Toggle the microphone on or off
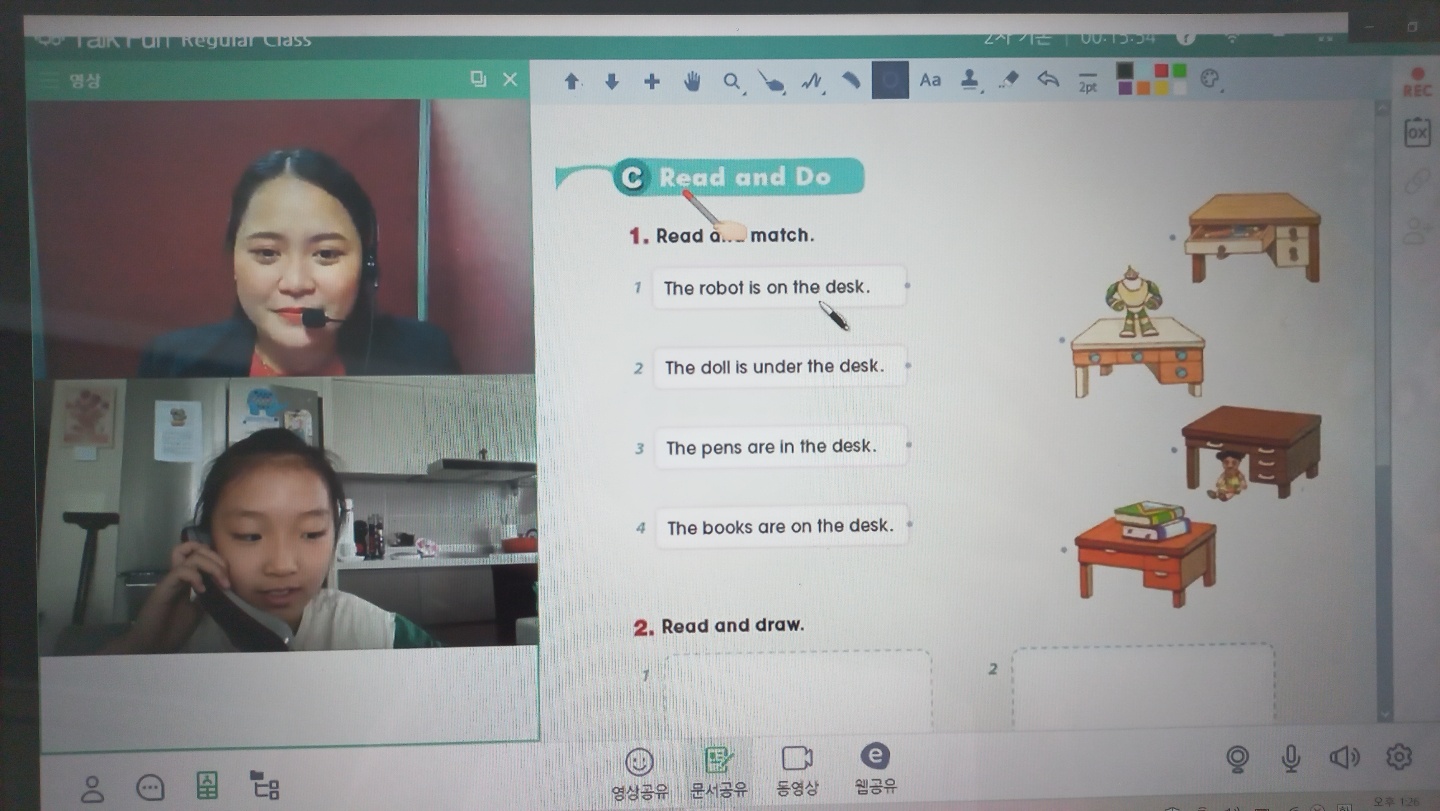 (1291, 759)
